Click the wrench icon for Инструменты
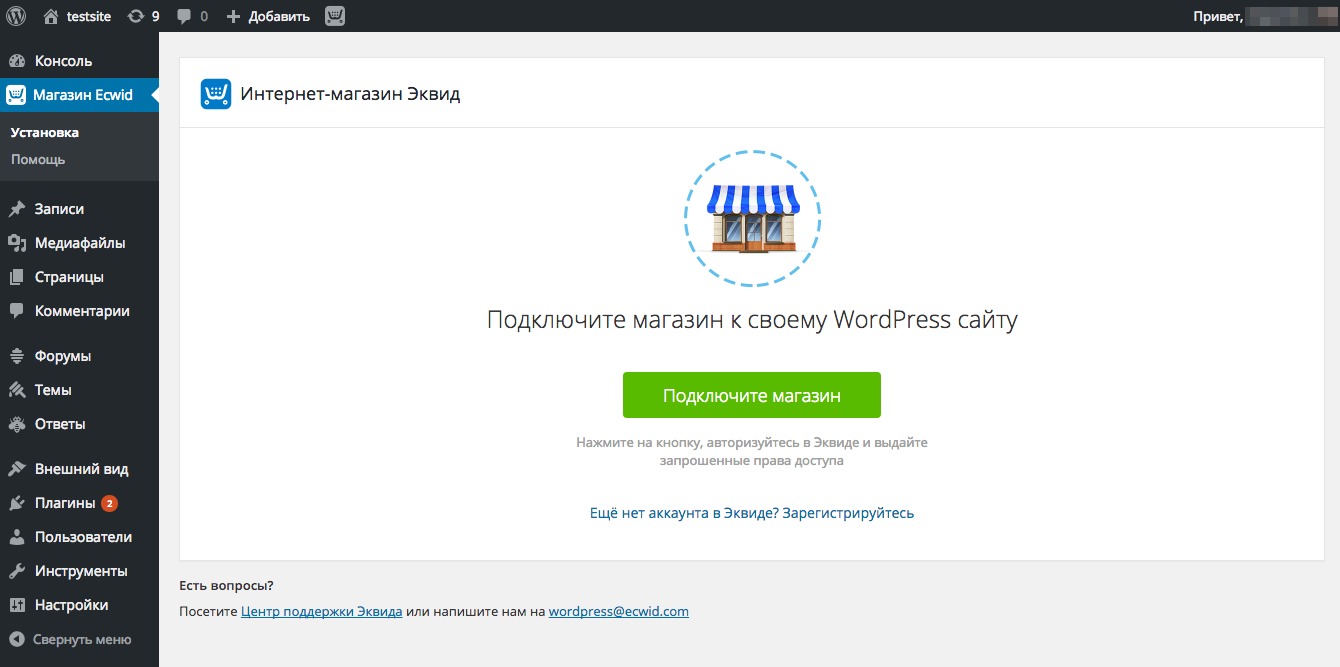This screenshot has width=1340, height=667. [x=16, y=571]
